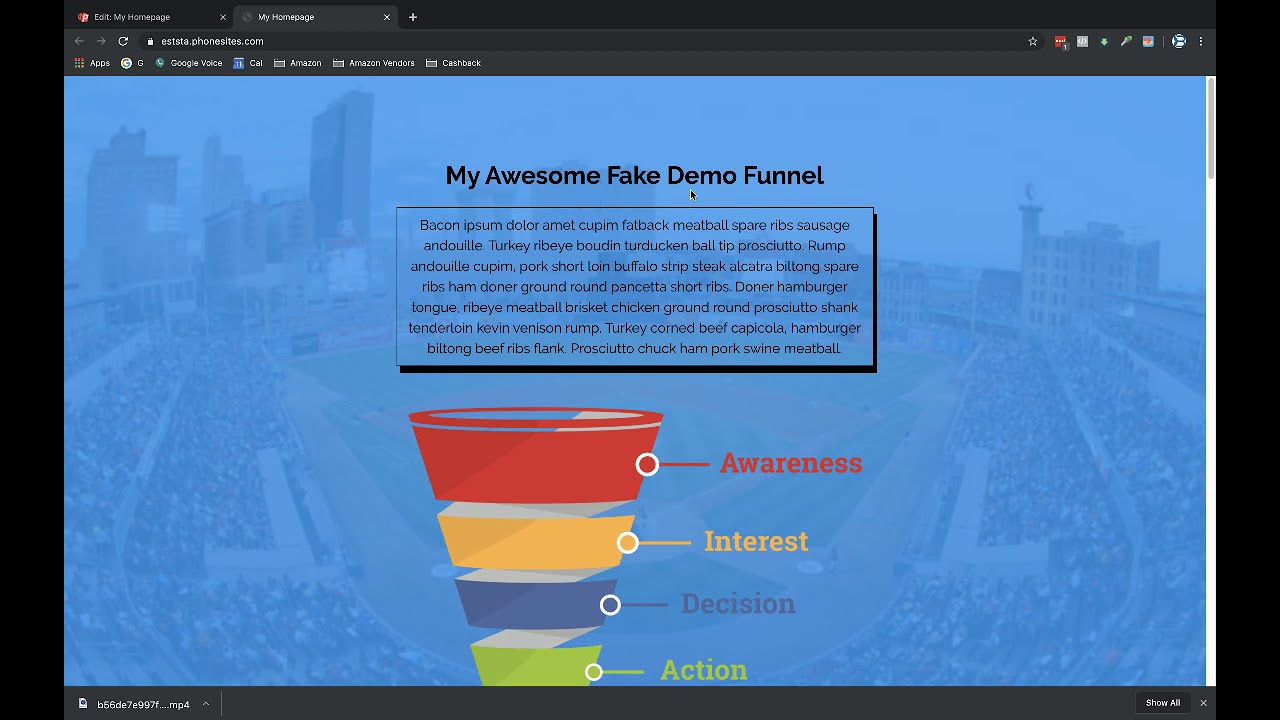Open the Google Voice bookmark
The image size is (1280, 720).
coord(188,63)
